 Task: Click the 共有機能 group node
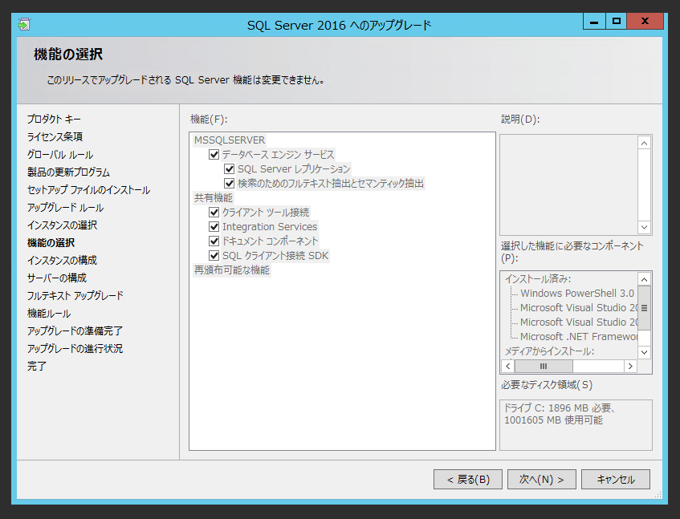pos(213,198)
